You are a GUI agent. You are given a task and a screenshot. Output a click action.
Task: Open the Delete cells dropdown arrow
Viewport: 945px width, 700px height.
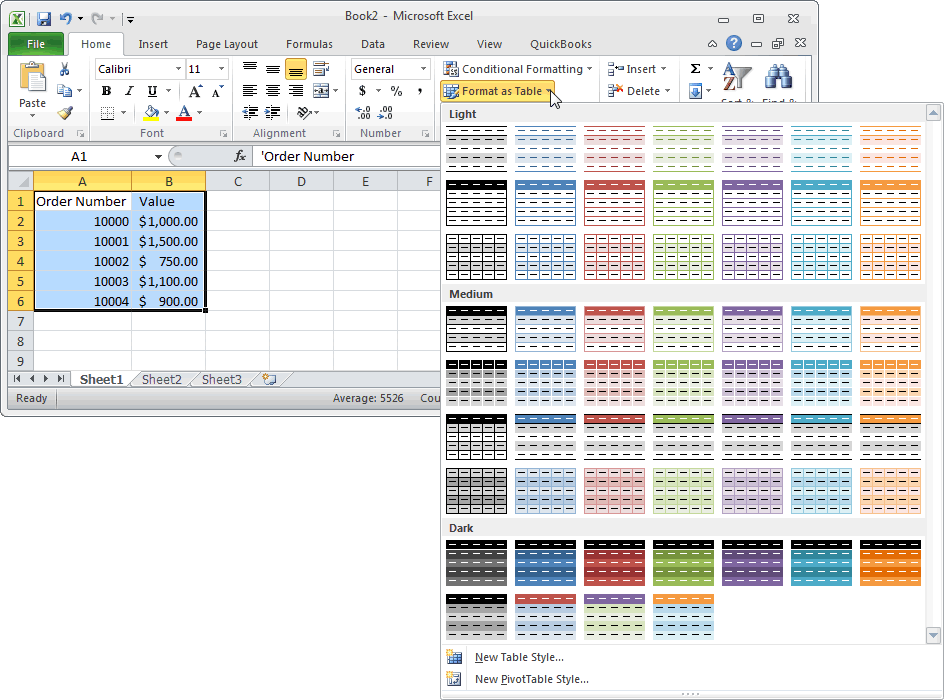click(x=667, y=91)
